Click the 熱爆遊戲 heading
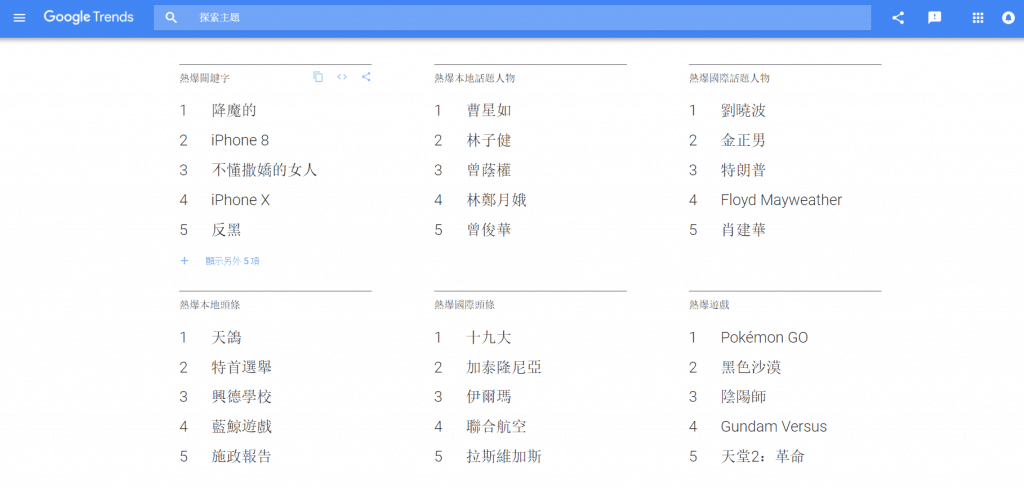Viewport: 1024px width, 488px height. point(709,305)
